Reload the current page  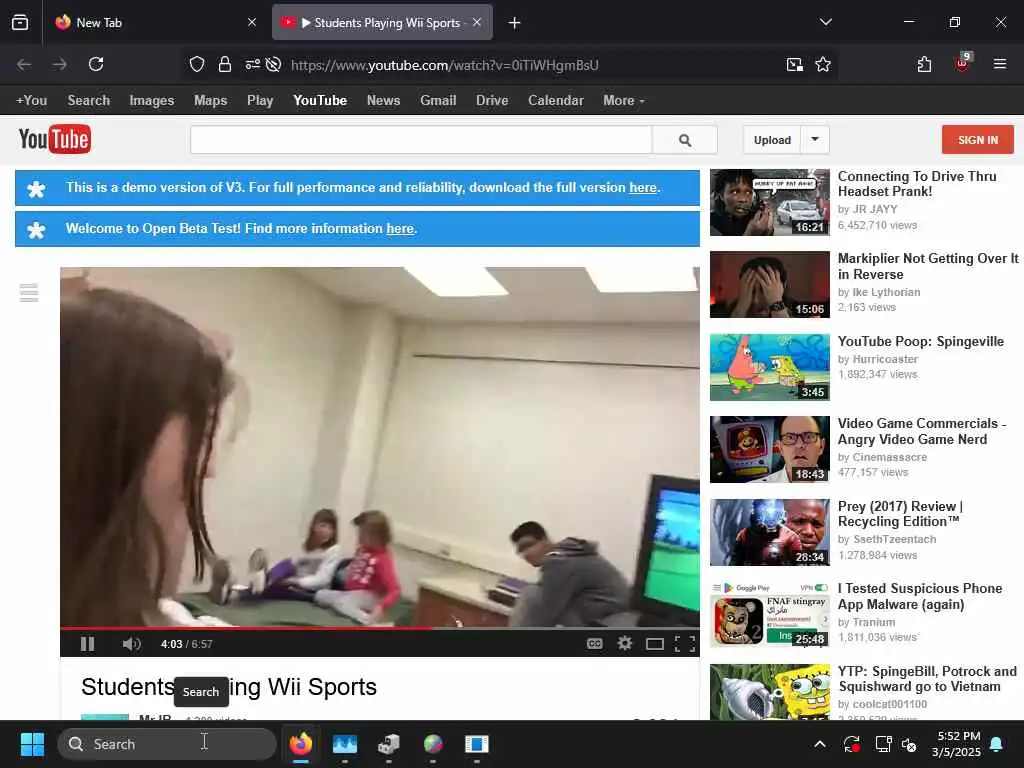coord(96,64)
